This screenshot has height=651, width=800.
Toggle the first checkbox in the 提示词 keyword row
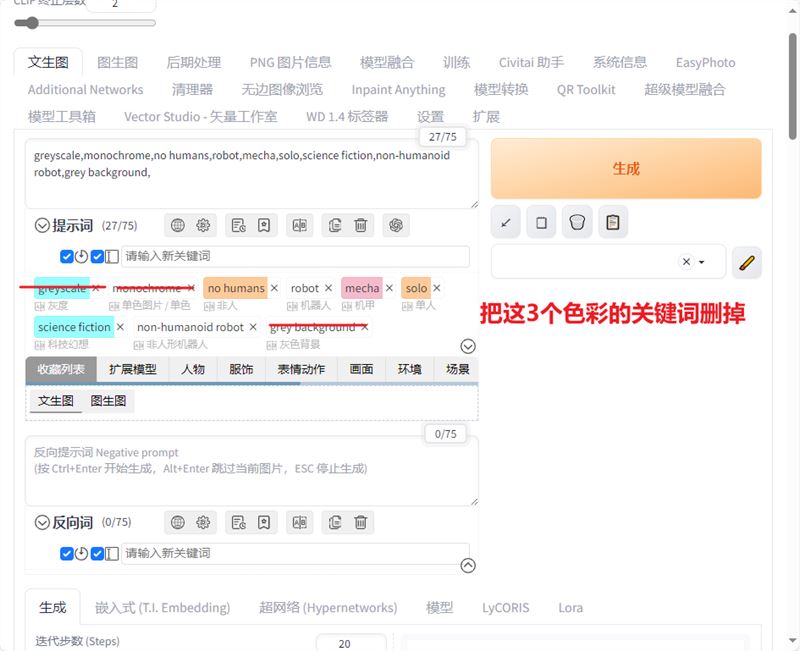click(x=66, y=256)
